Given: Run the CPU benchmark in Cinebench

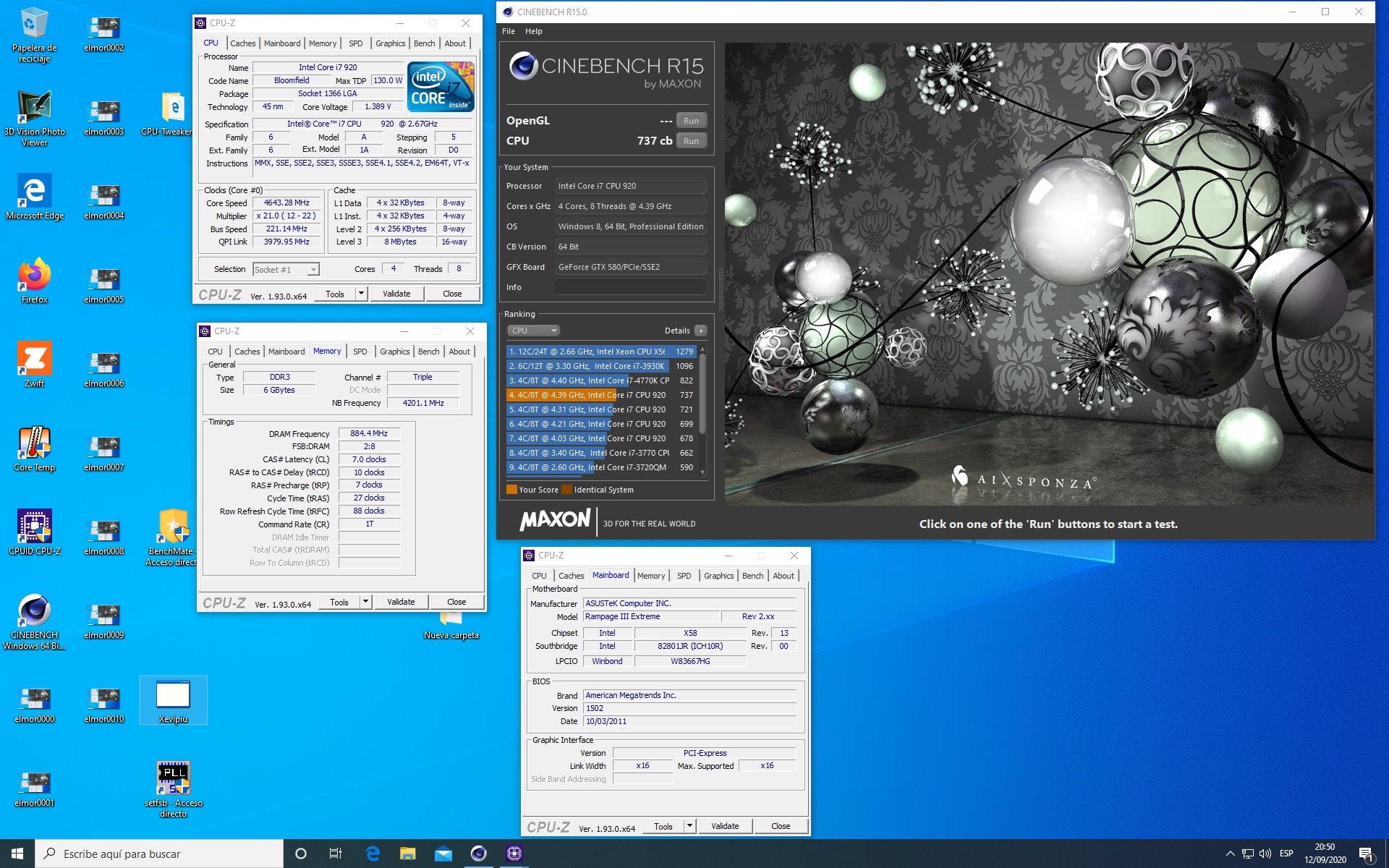Looking at the screenshot, I should [x=692, y=141].
